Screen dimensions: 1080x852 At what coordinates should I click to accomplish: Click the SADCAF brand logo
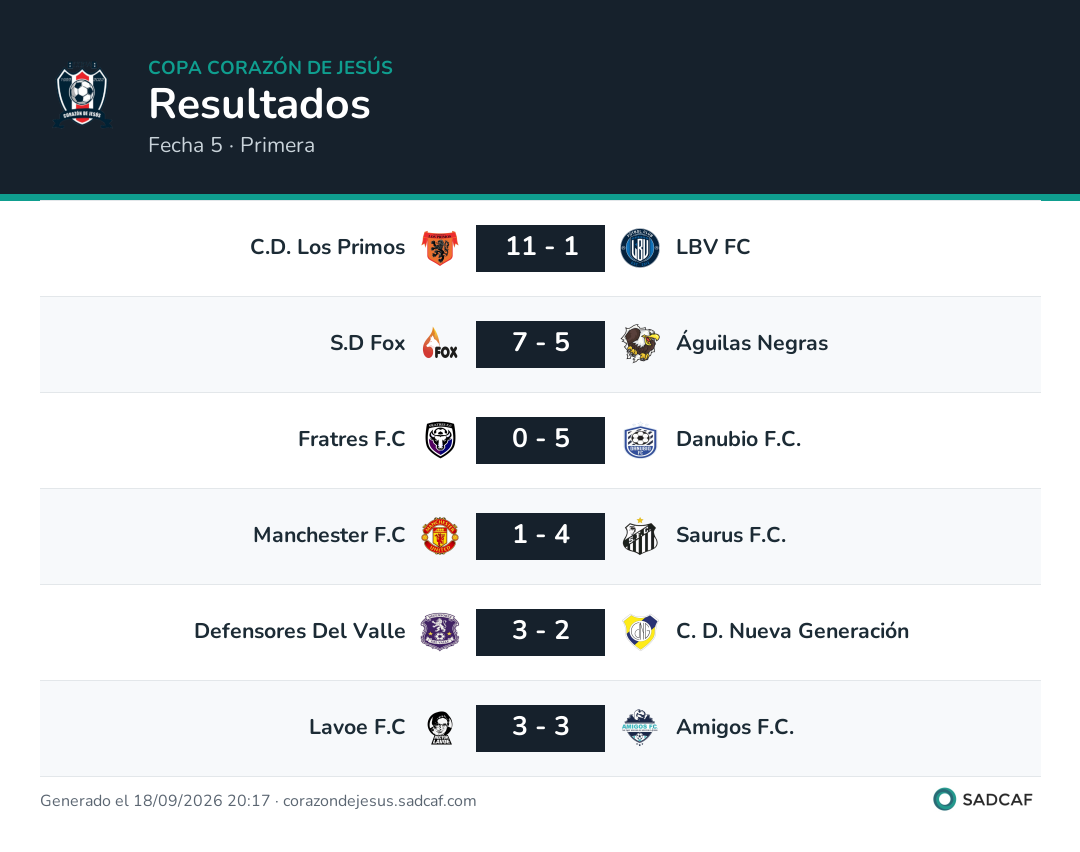tap(983, 800)
